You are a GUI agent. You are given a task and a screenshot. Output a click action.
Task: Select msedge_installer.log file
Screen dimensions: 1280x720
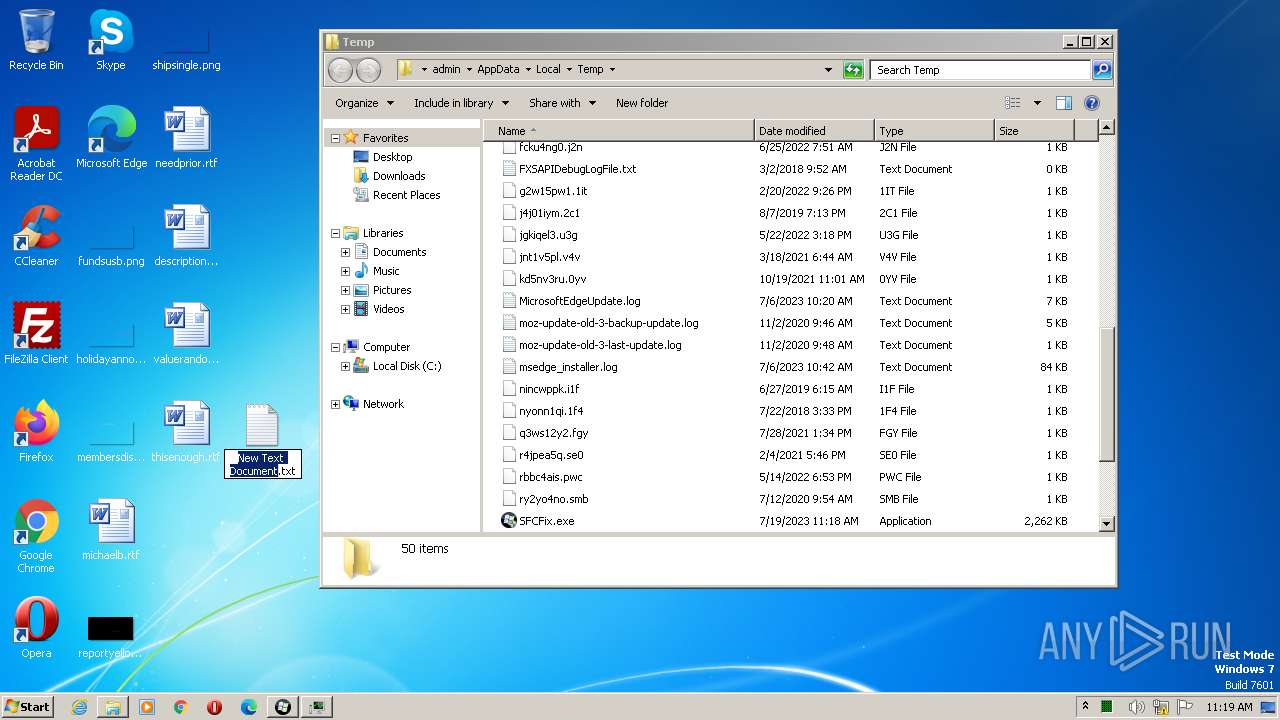(x=568, y=367)
